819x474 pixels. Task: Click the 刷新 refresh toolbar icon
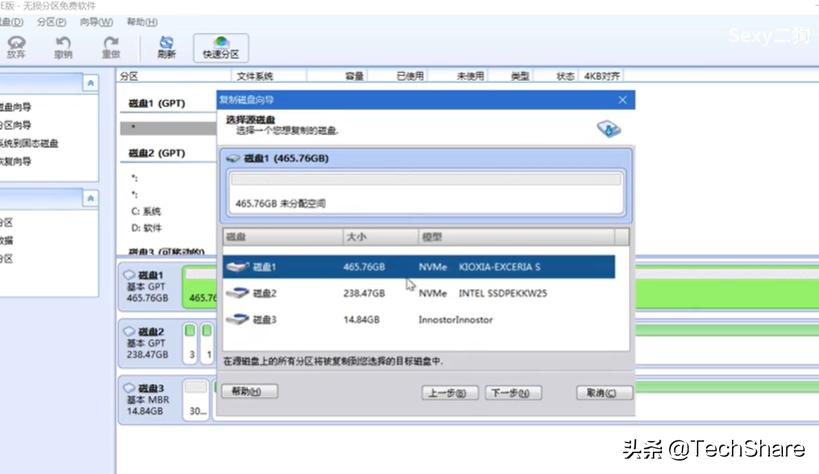[166, 47]
